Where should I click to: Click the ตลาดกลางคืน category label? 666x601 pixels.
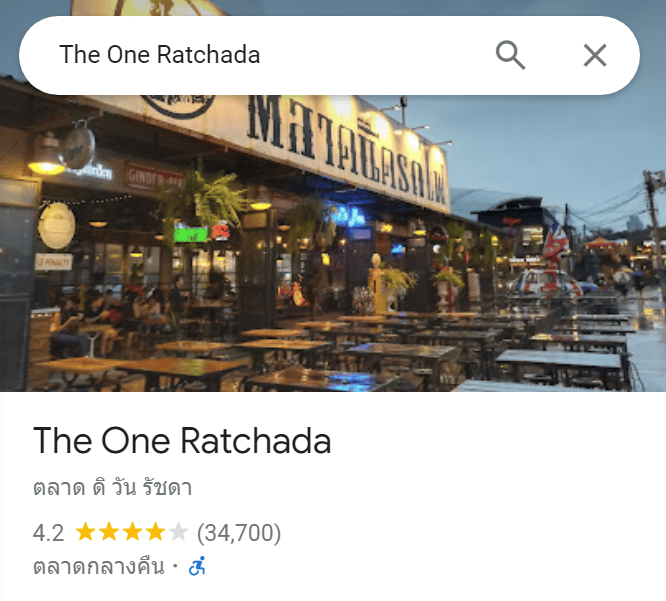click(x=99, y=566)
